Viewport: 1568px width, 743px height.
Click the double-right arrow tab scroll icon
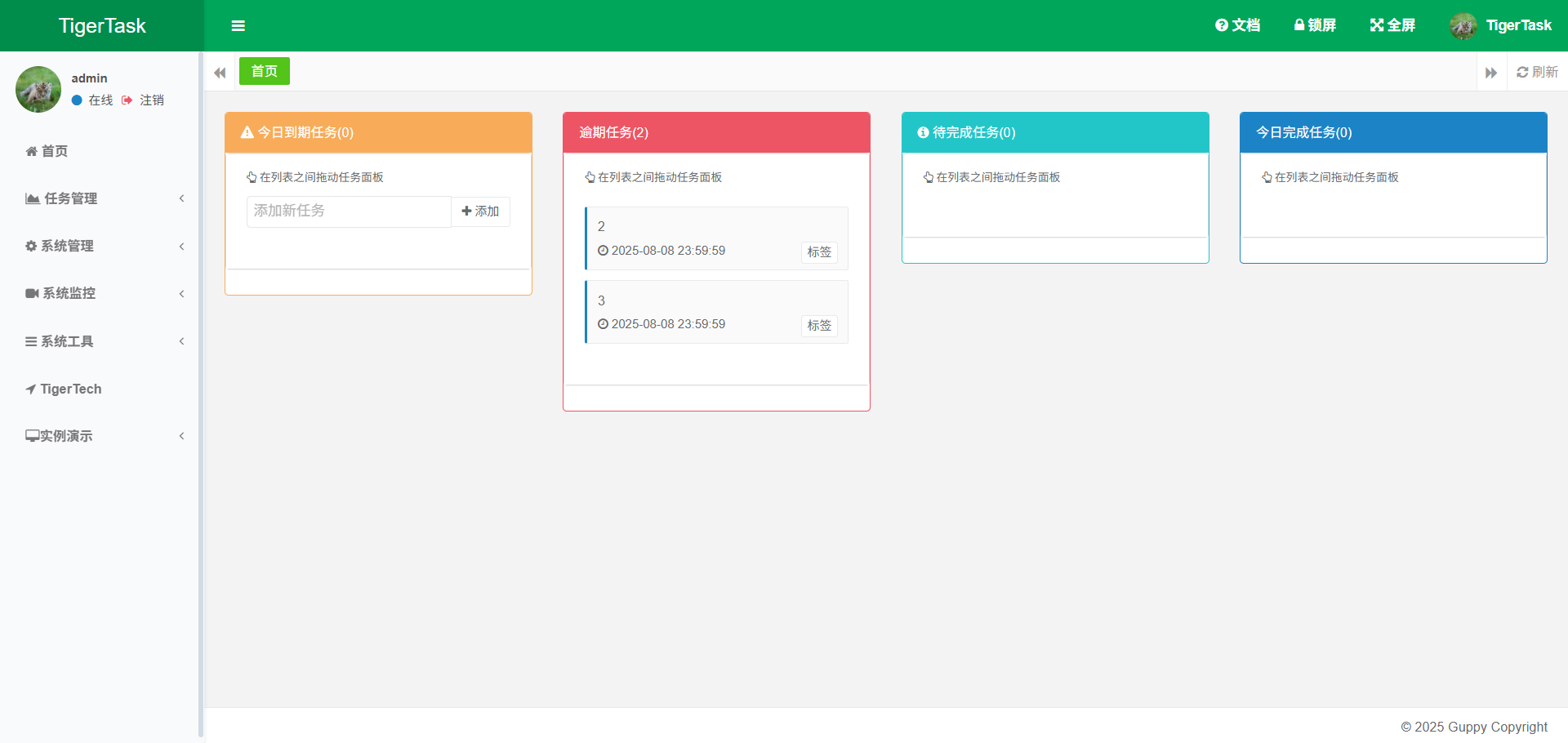tap(1490, 73)
